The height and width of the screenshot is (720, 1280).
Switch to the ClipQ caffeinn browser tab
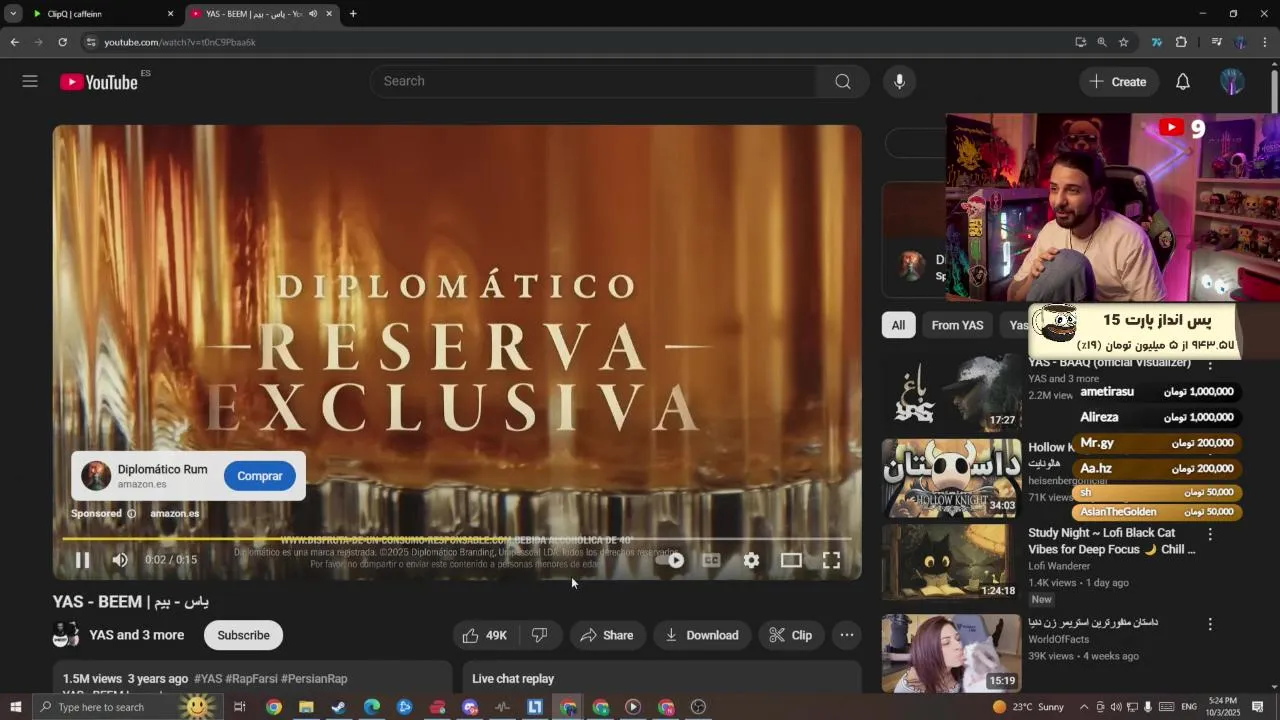coord(95,14)
